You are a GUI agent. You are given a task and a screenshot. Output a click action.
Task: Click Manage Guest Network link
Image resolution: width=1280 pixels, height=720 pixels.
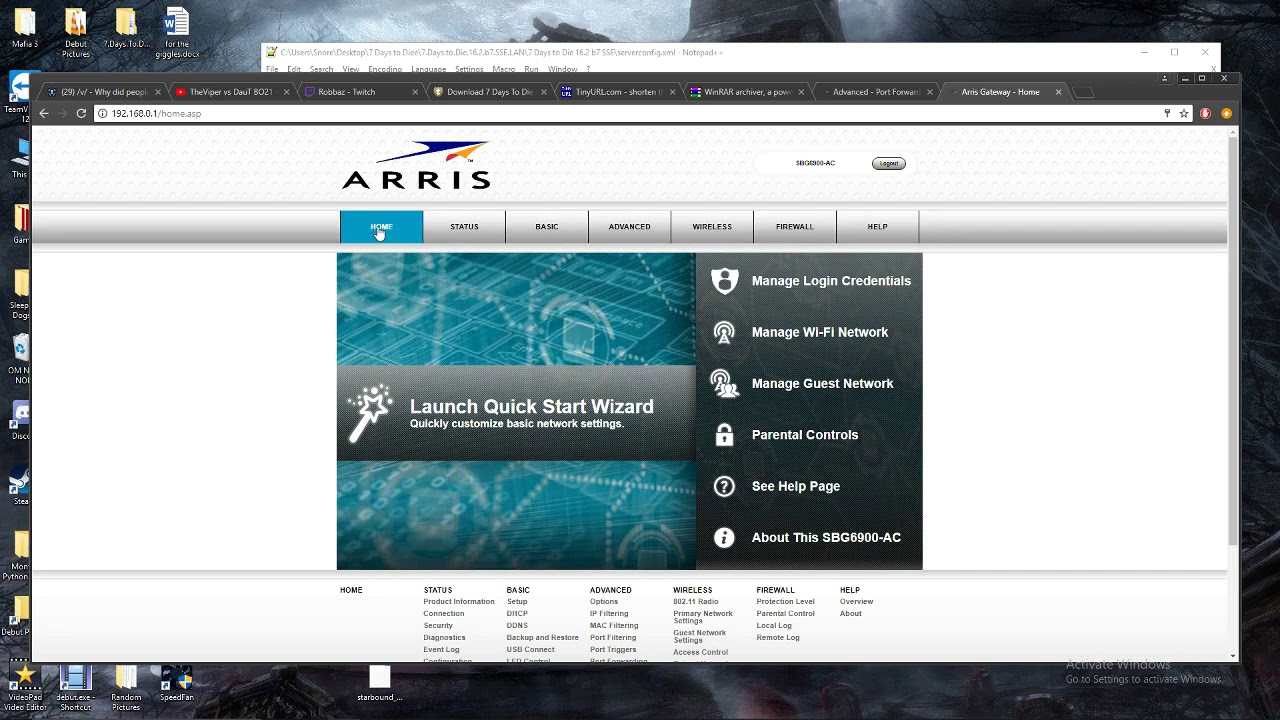pyautogui.click(x=823, y=384)
